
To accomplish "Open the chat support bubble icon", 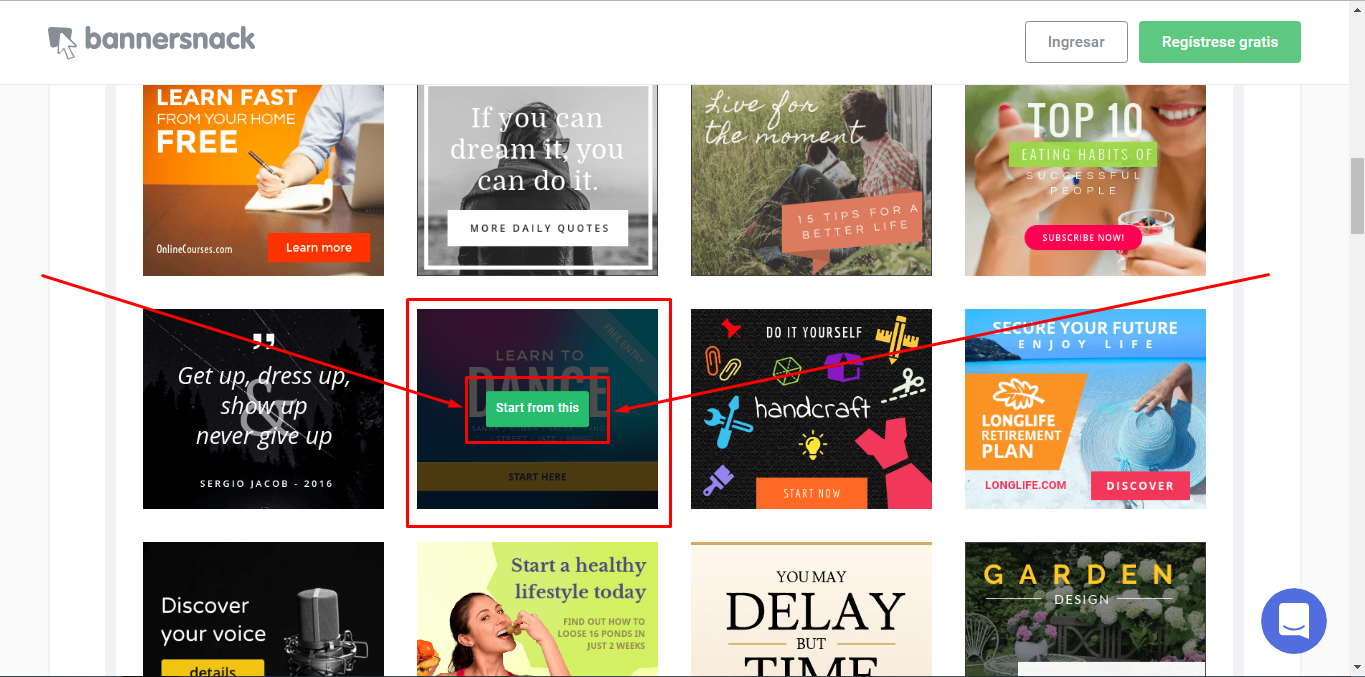I will [1294, 621].
